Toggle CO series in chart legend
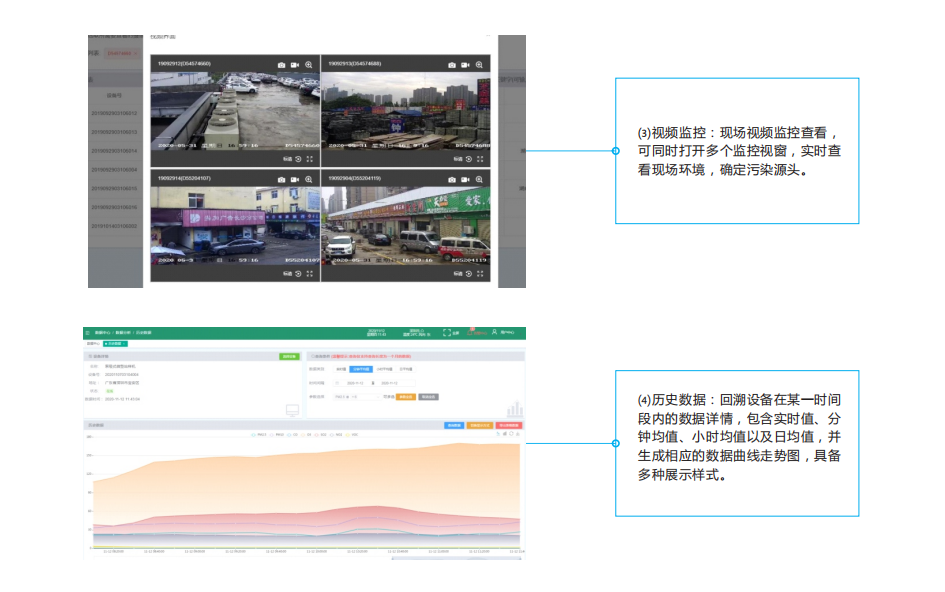This screenshot has width=945, height=592. 292,434
